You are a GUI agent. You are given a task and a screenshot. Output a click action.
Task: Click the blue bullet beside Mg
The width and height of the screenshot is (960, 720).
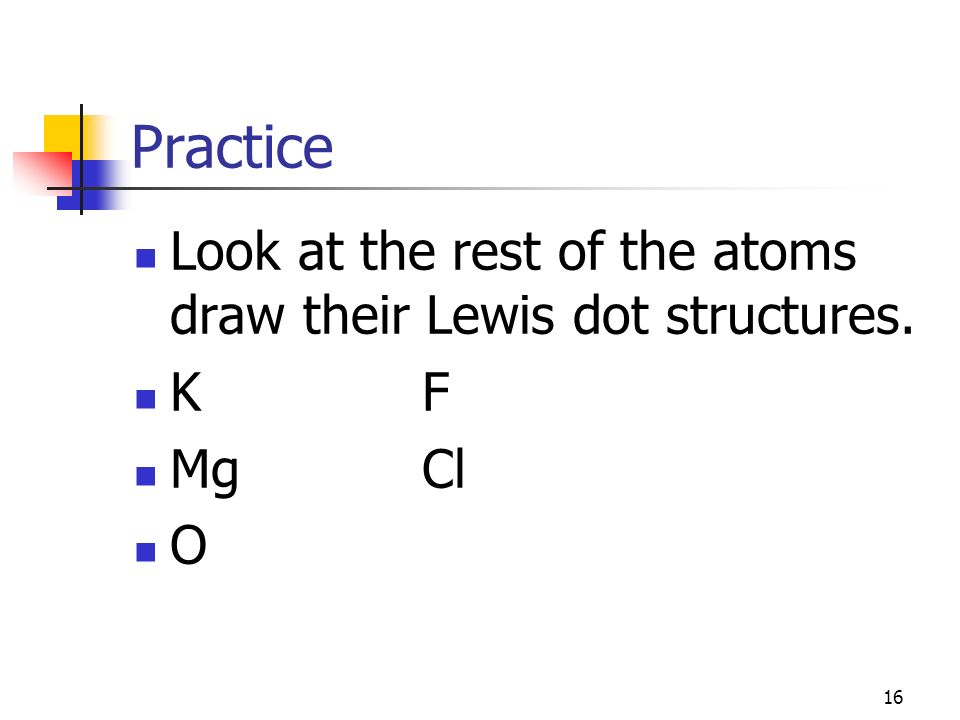[145, 476]
